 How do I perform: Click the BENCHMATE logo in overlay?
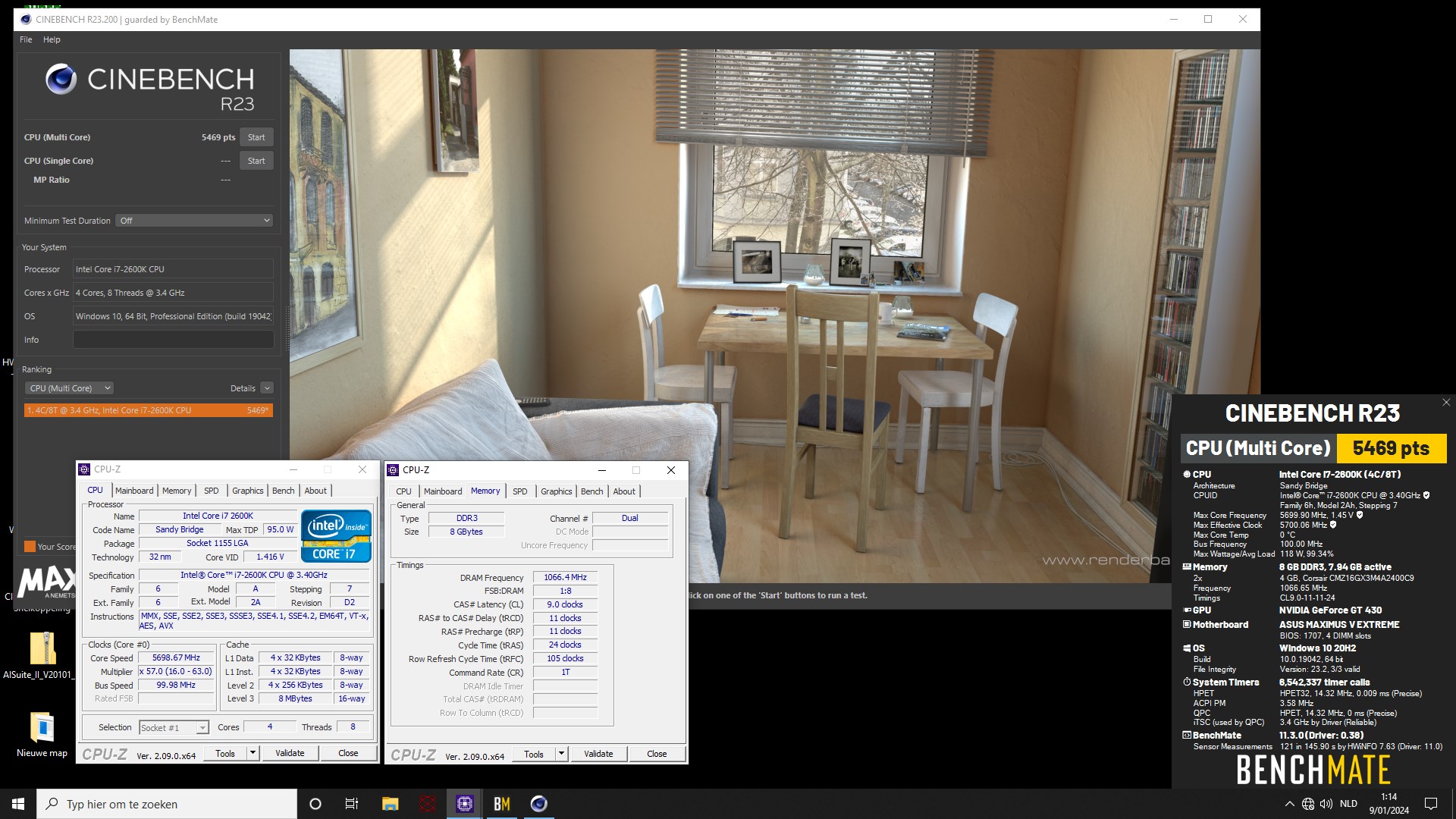(x=1313, y=770)
